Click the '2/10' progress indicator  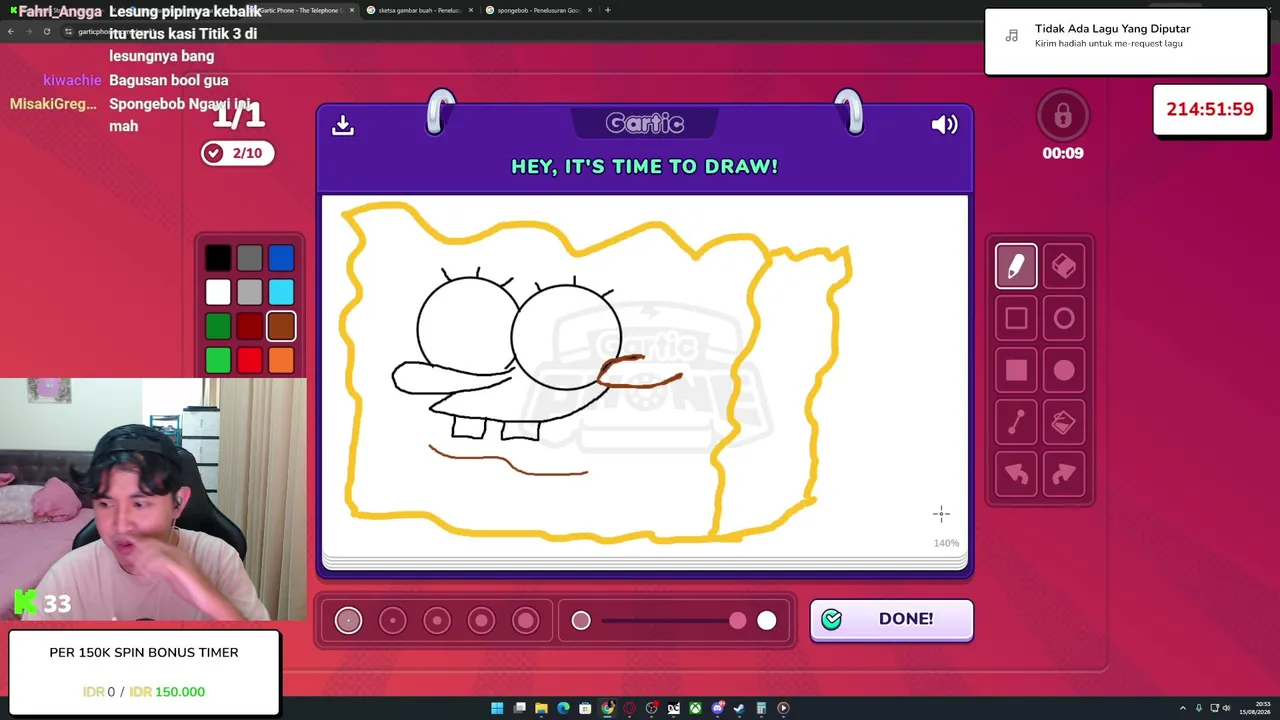[x=236, y=153]
